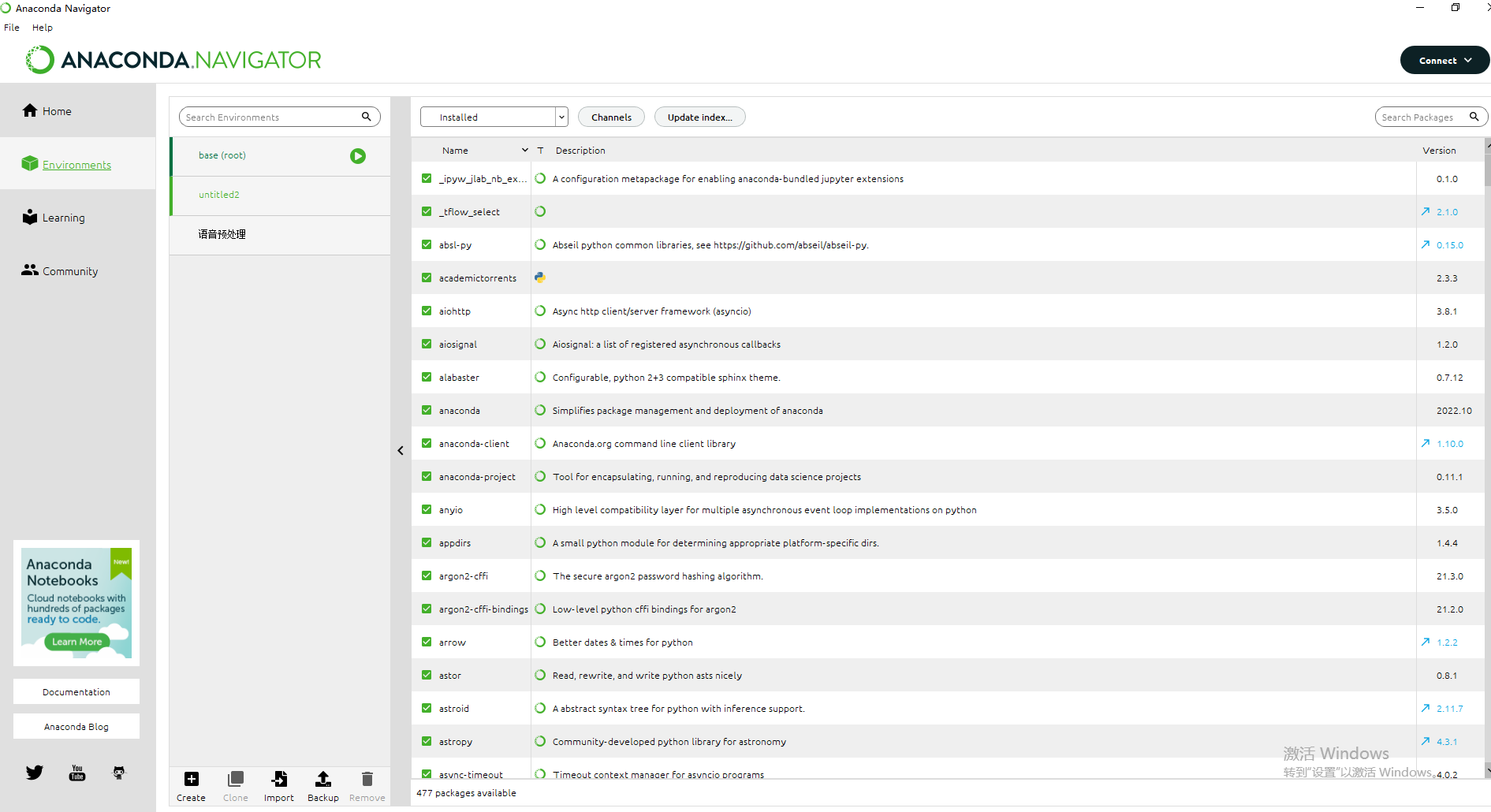Click the Name column sort arrow

525,150
